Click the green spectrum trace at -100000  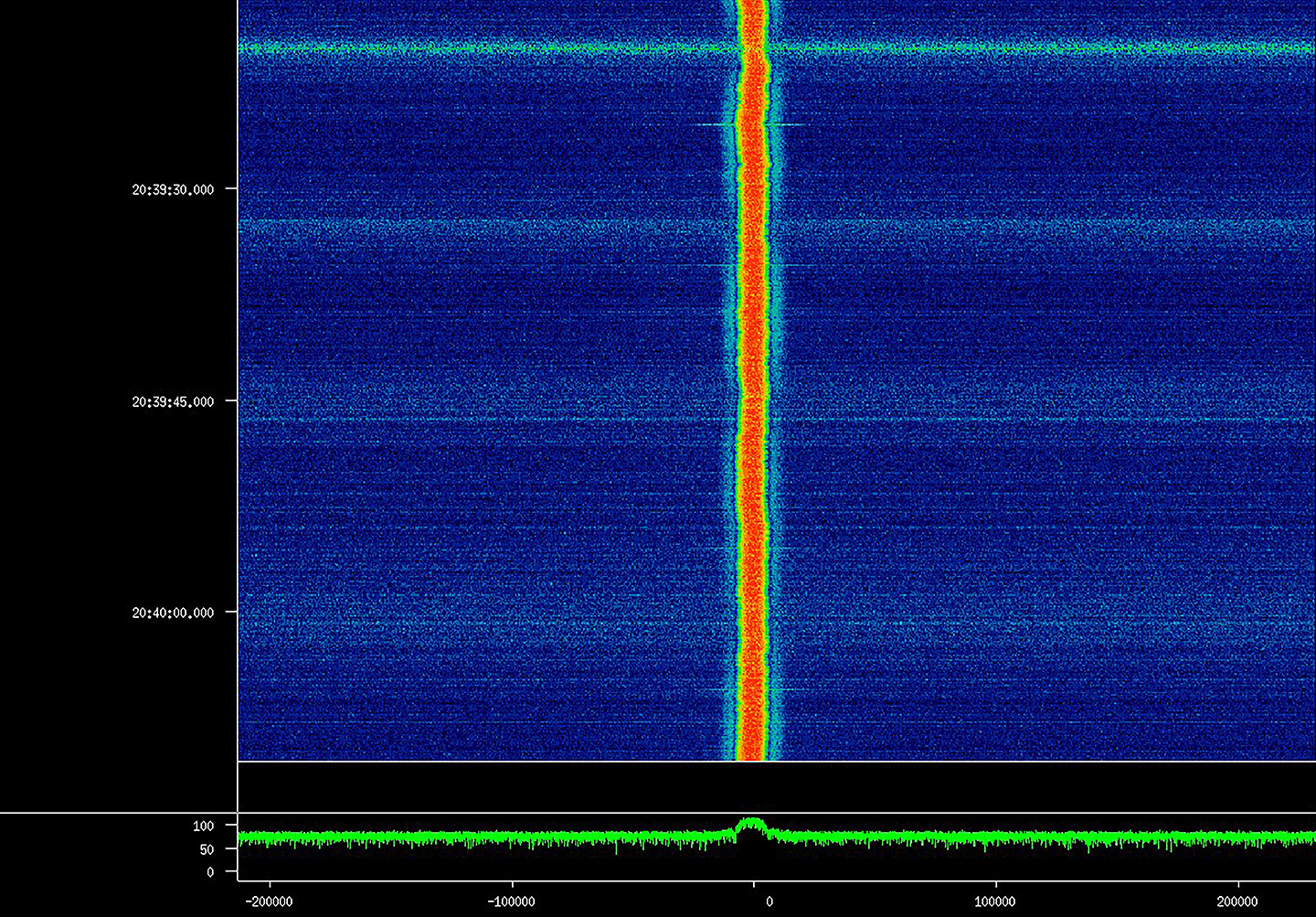click(511, 837)
